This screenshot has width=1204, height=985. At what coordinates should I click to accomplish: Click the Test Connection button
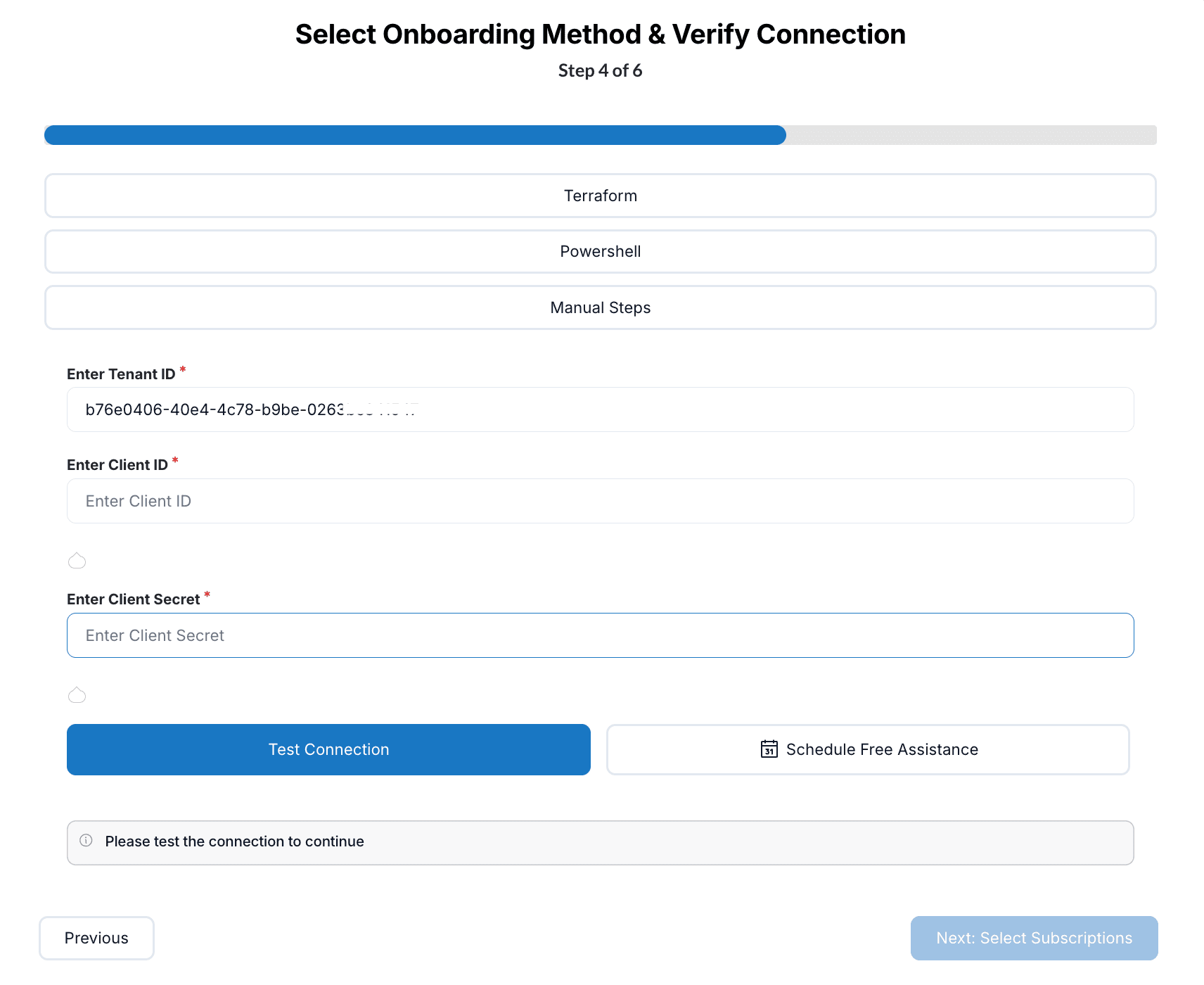click(328, 749)
